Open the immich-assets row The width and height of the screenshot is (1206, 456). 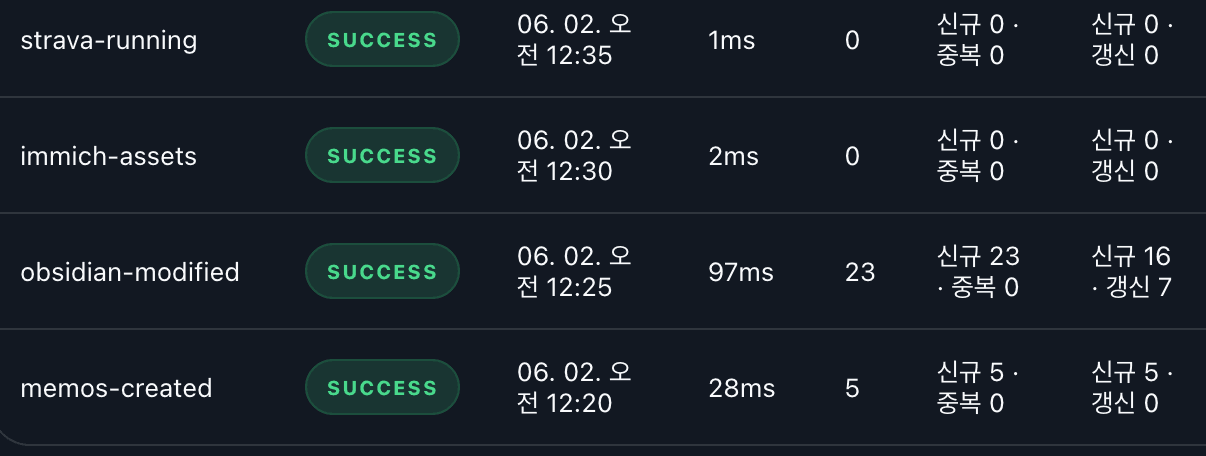(x=603, y=156)
